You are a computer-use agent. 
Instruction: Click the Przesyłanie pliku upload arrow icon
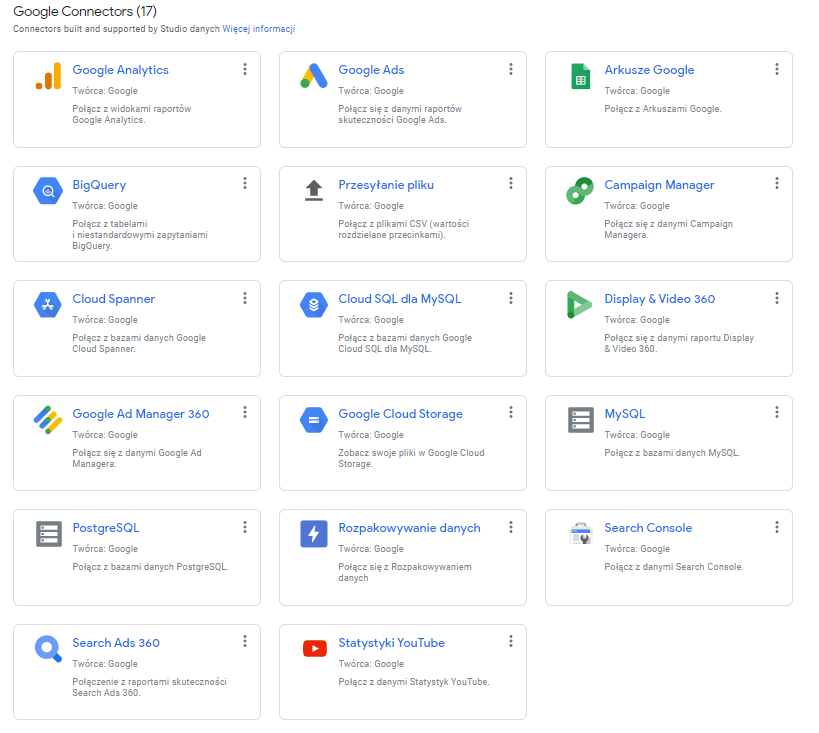coord(314,190)
